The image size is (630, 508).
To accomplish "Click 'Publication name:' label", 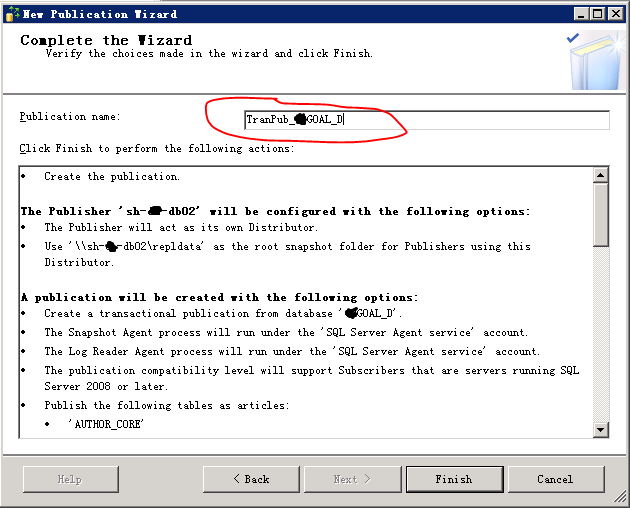I will click(70, 117).
